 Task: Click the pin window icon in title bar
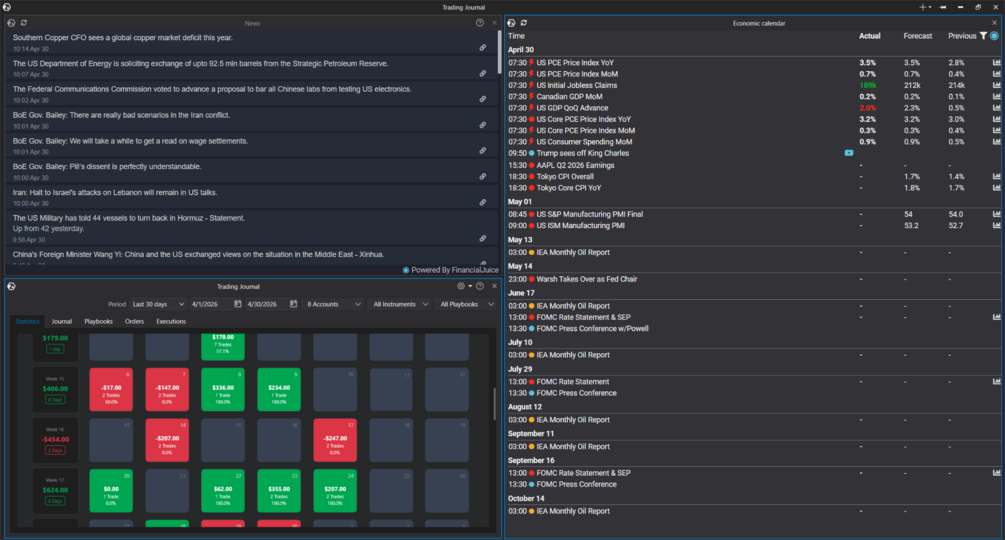(943, 7)
